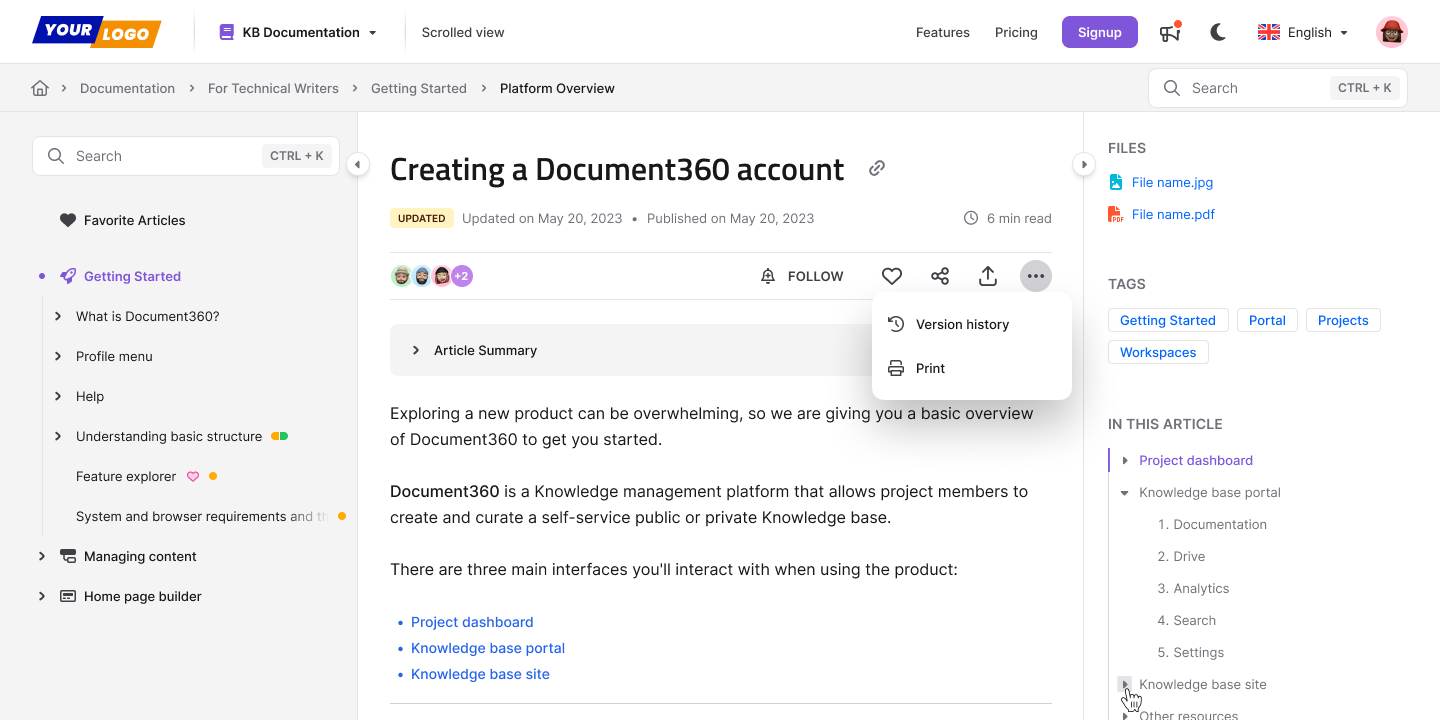Collapse the right panel arrow button
Image resolution: width=1440 pixels, height=720 pixels.
1084,164
